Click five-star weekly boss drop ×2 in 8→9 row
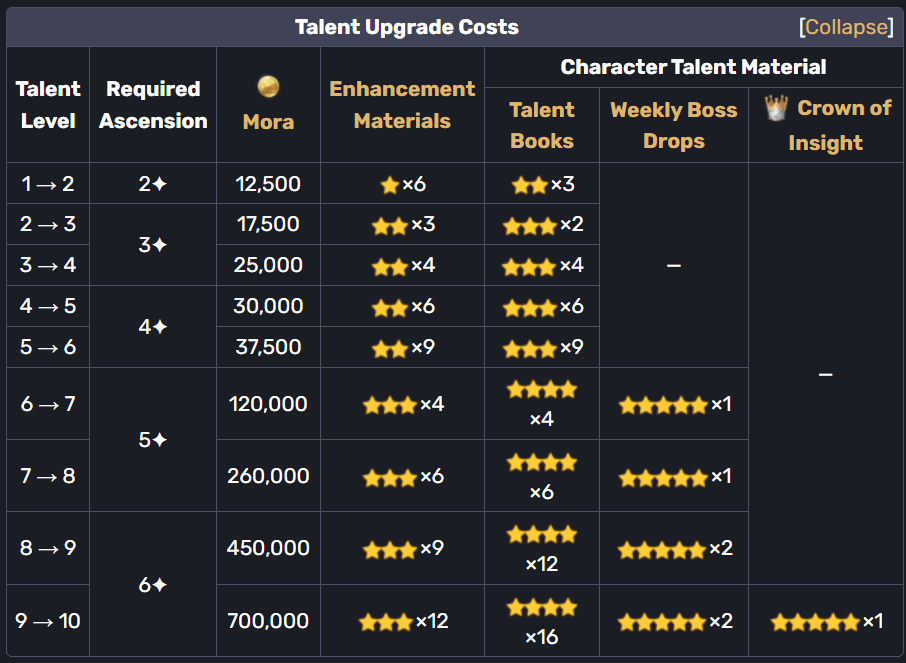 click(x=662, y=550)
